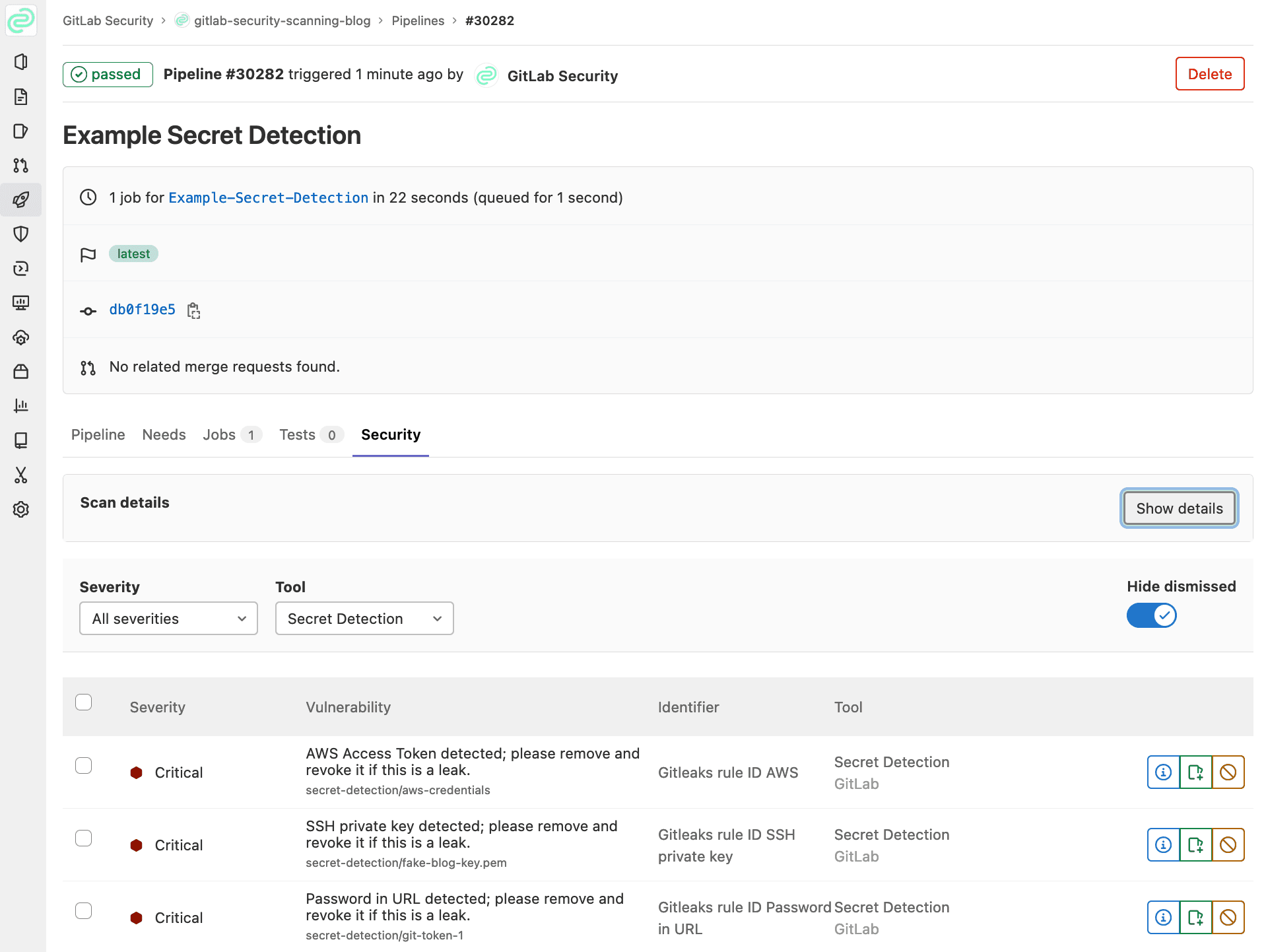Create issue for SSH private key vulnerability
This screenshot has height=952, width=1266.
1195,844
